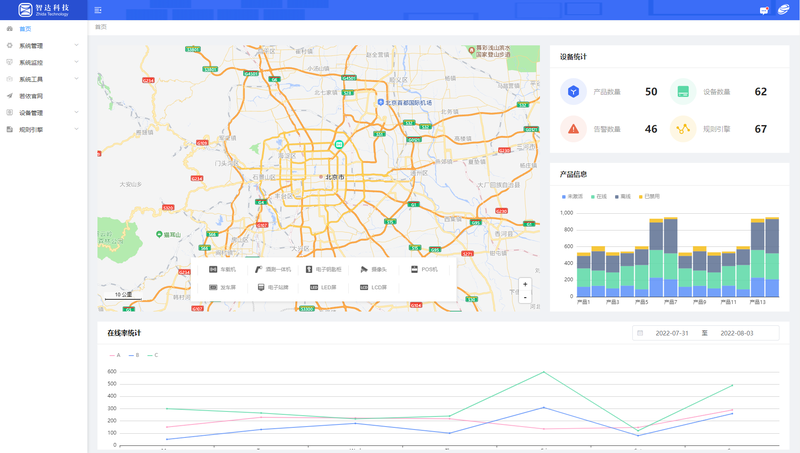Click the green subway marker on the map
The height and width of the screenshot is (453, 800).
339,145
